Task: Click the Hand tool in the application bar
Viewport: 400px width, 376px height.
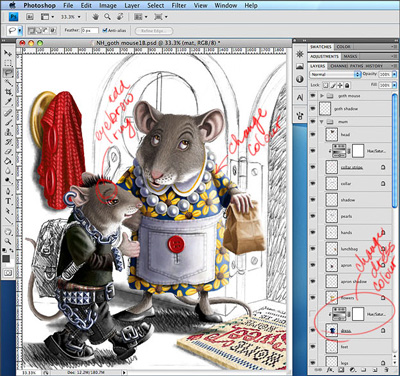Action: coord(96,17)
